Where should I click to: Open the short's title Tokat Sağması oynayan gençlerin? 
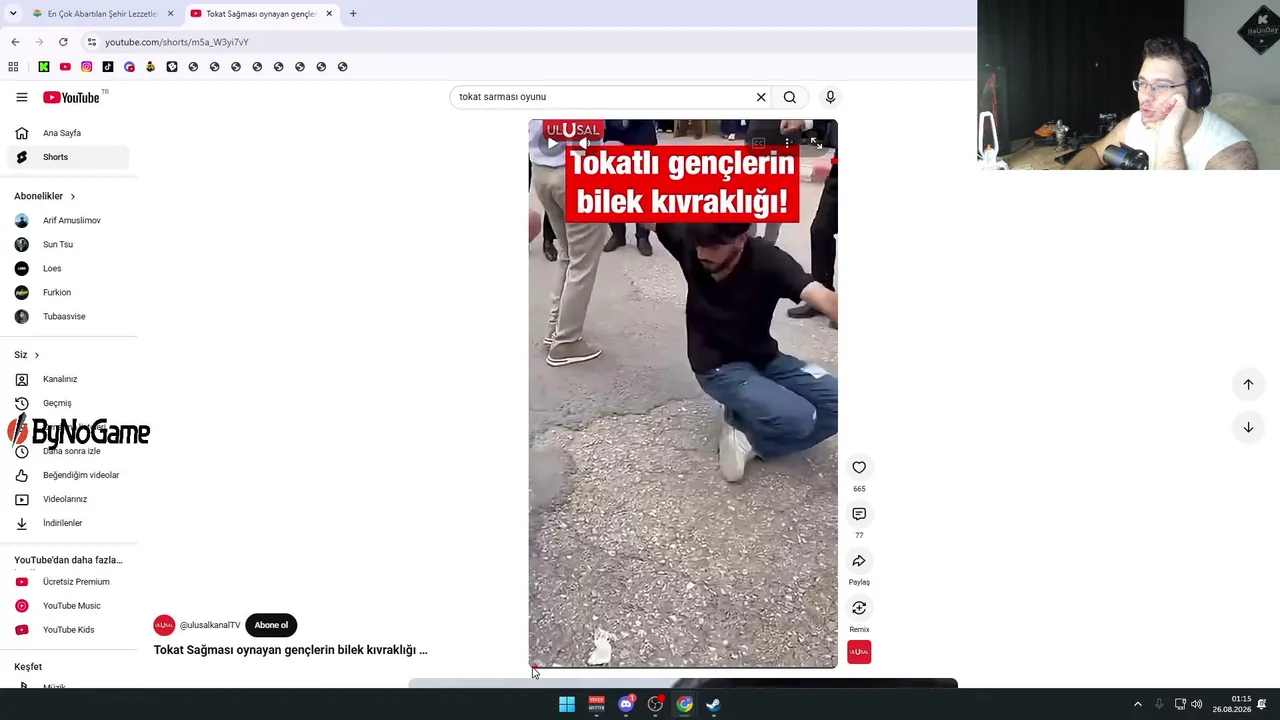(x=290, y=650)
